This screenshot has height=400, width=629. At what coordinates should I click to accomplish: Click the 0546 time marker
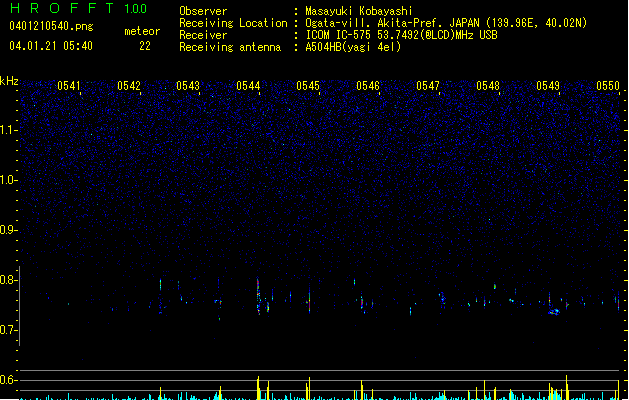pyautogui.click(x=368, y=86)
